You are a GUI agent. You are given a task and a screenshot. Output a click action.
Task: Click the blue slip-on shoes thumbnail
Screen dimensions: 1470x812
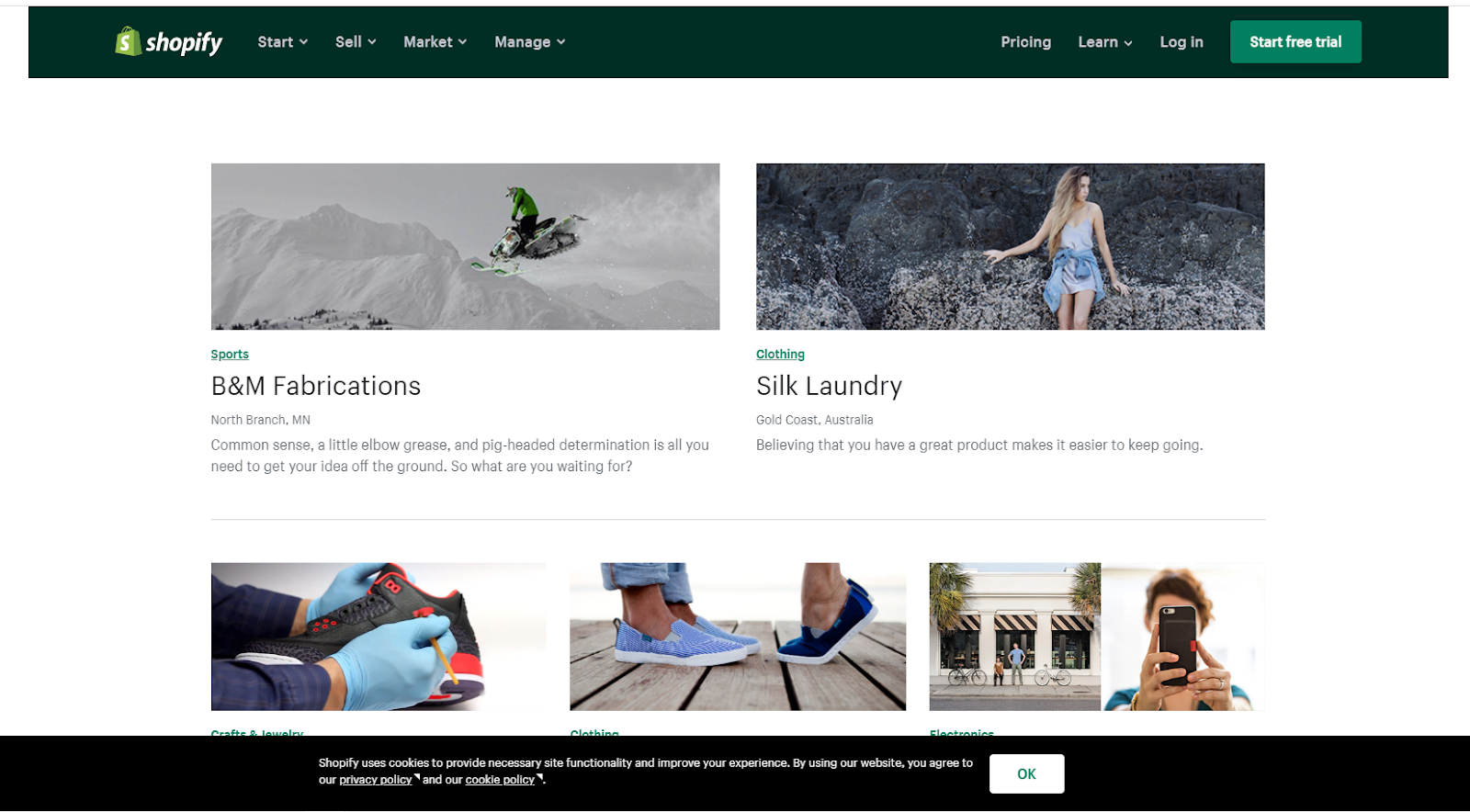click(738, 637)
